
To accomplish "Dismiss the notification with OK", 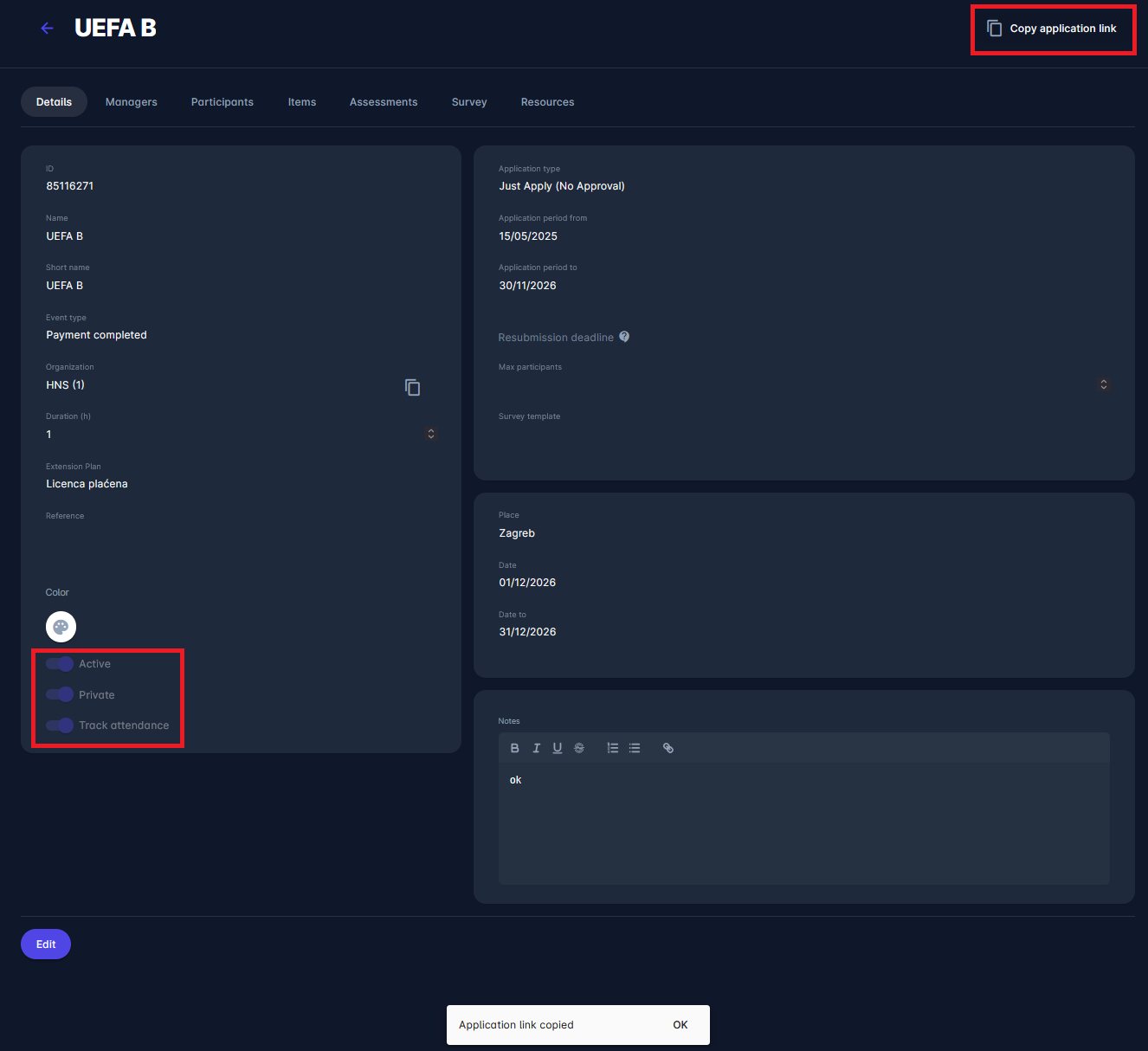I will click(x=680, y=1025).
